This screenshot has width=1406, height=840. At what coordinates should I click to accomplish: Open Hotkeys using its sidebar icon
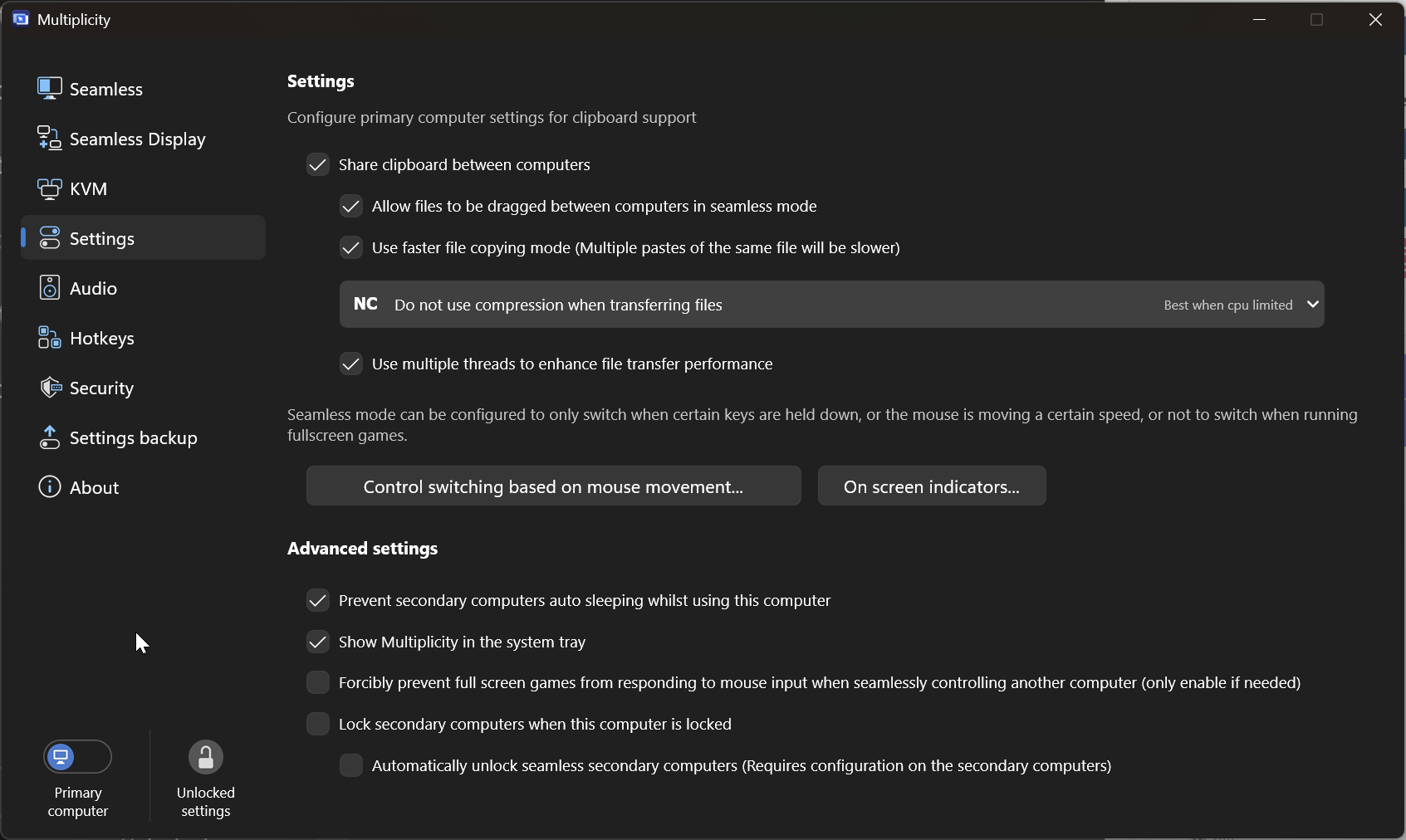point(49,338)
